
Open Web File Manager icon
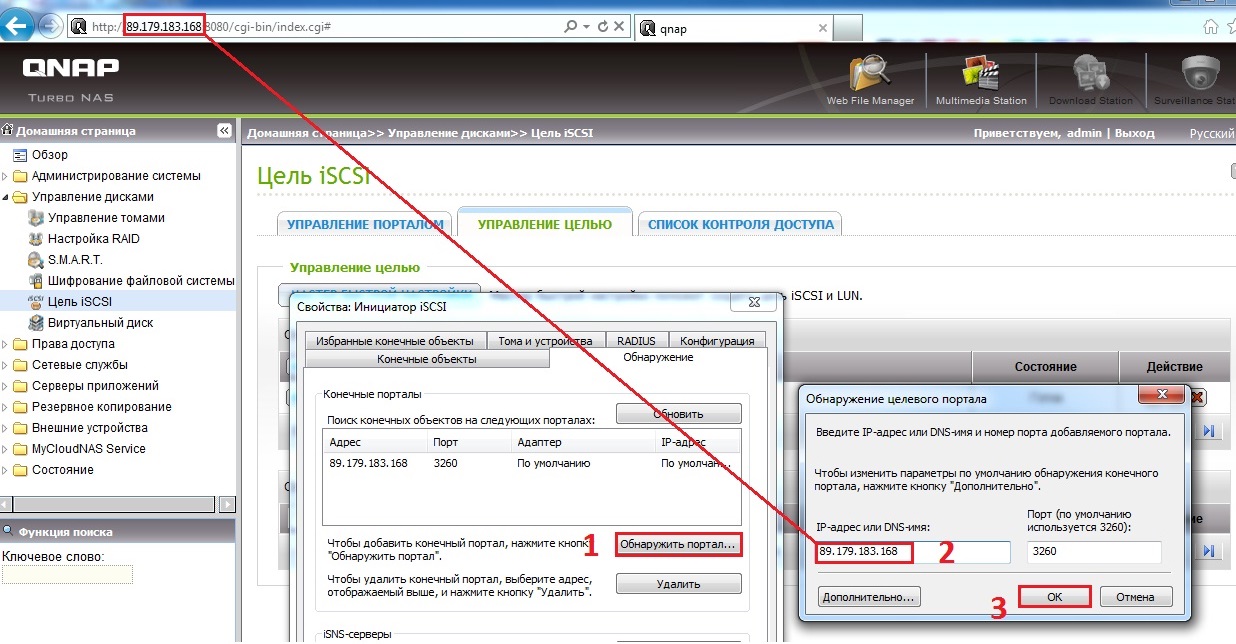pos(870,78)
